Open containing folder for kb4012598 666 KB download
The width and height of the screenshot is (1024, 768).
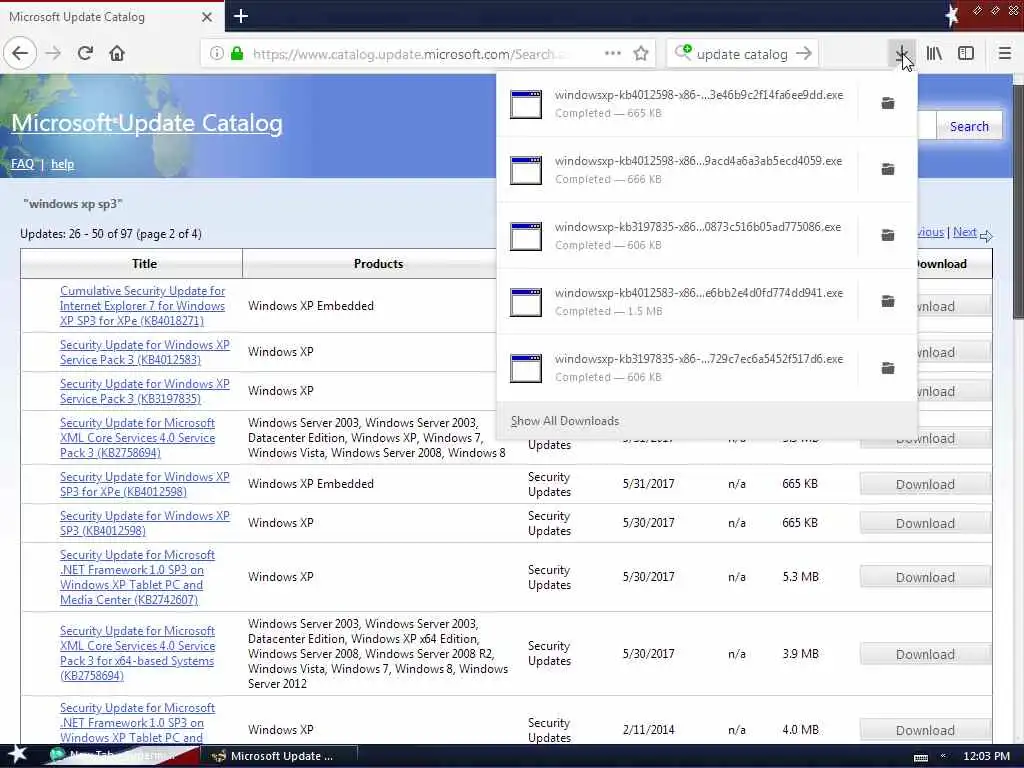[x=888, y=169]
